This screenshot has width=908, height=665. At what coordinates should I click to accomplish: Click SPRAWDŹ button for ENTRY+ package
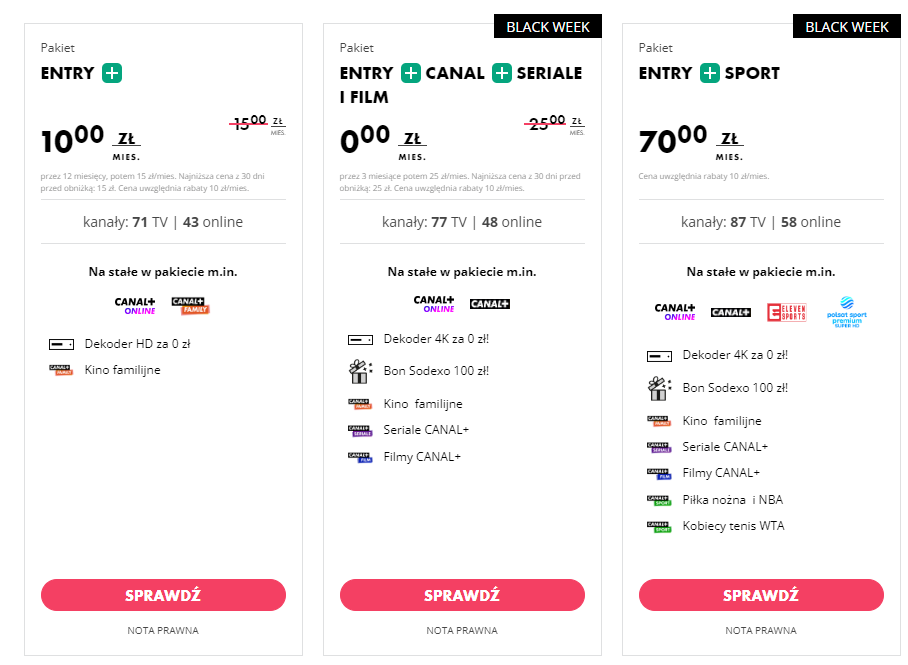pyautogui.click(x=163, y=595)
